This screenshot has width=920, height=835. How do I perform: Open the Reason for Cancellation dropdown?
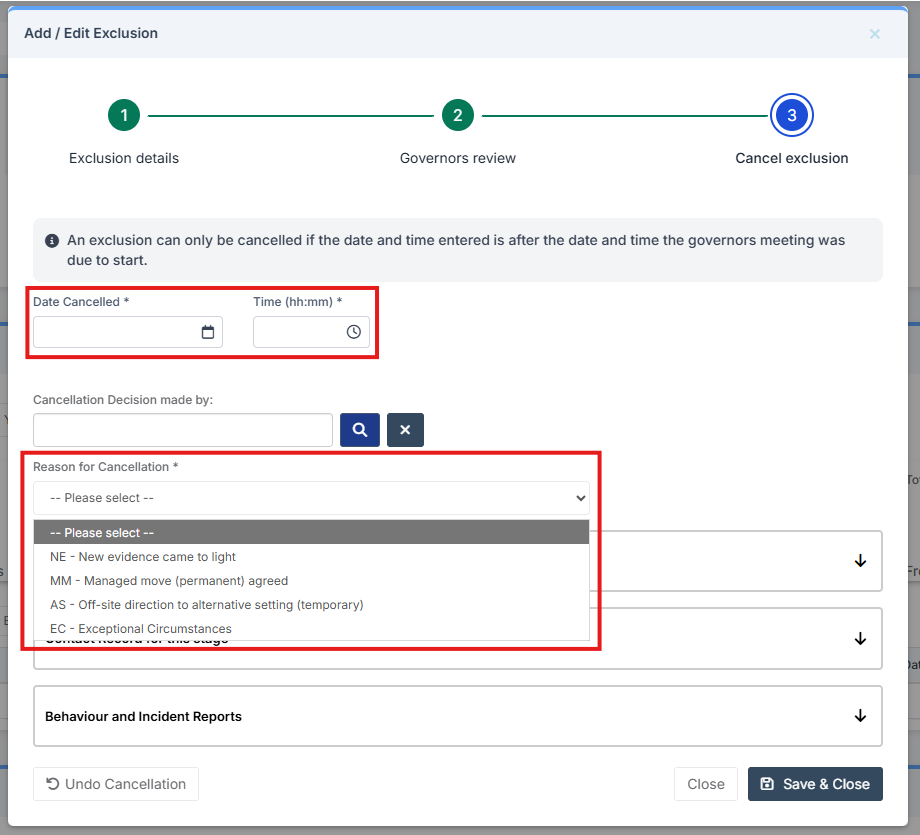(312, 498)
